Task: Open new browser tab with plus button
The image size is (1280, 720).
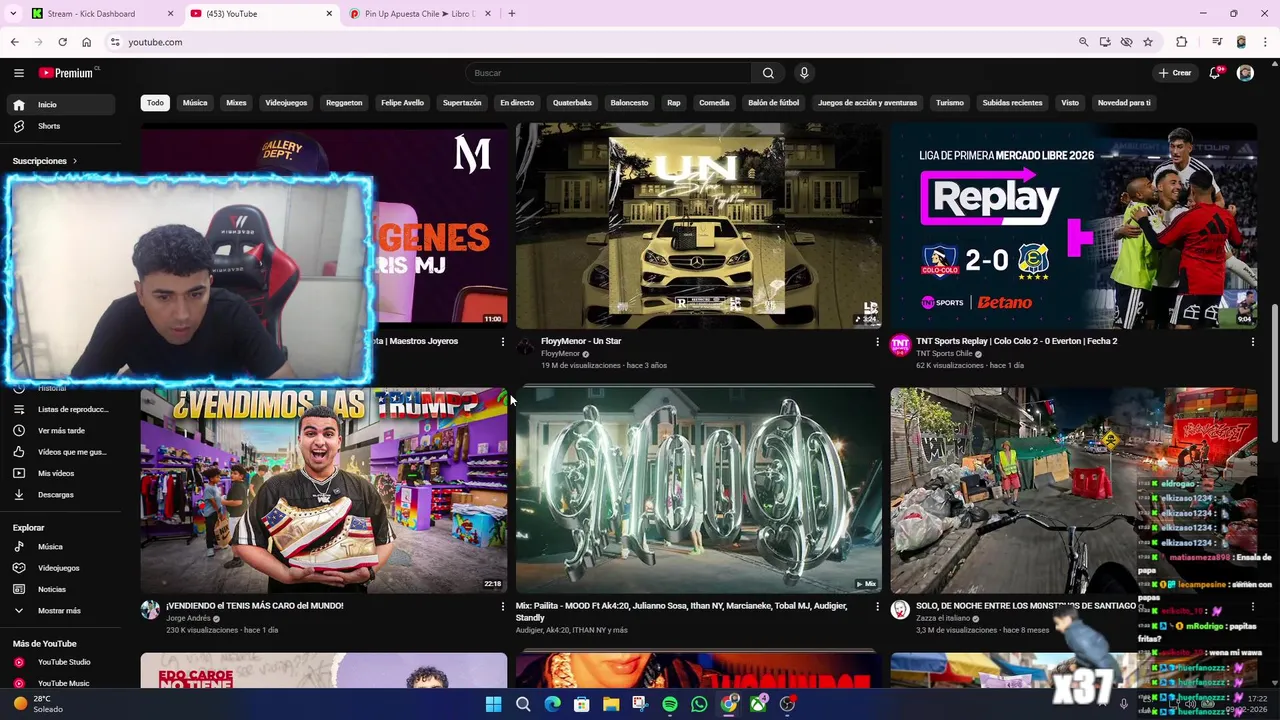Action: (x=512, y=14)
